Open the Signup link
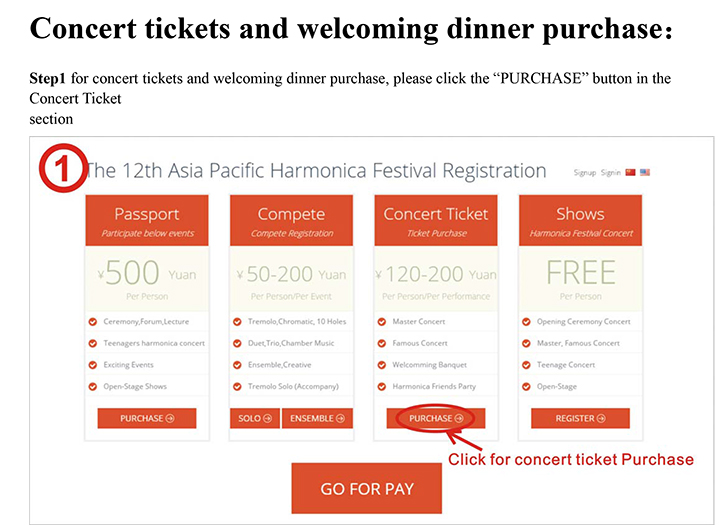723x525 pixels. pyautogui.click(x=585, y=172)
